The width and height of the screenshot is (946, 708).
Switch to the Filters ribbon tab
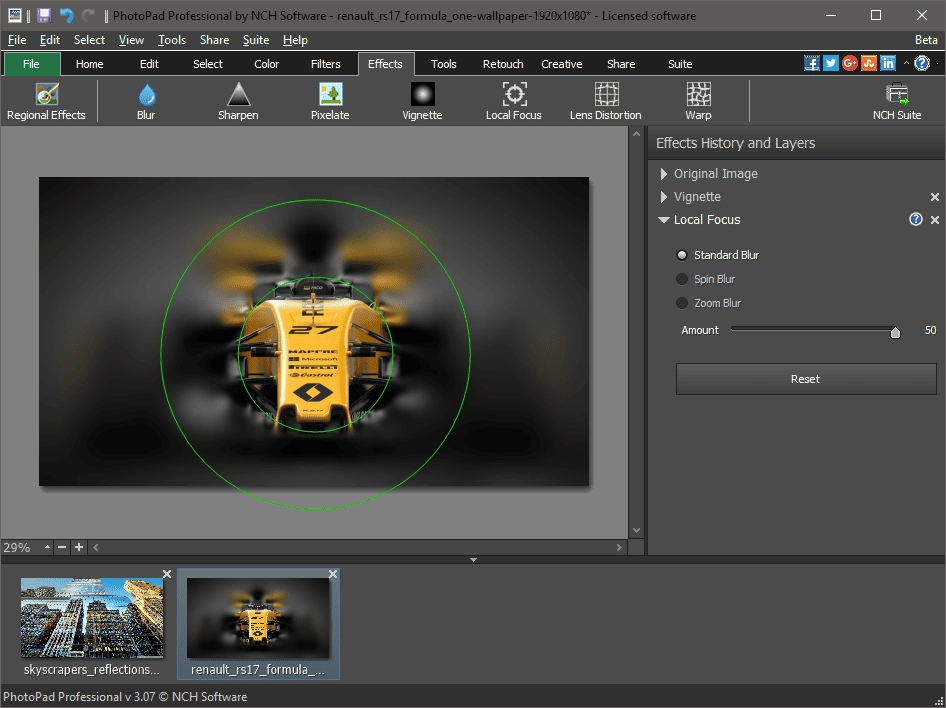pyautogui.click(x=326, y=64)
